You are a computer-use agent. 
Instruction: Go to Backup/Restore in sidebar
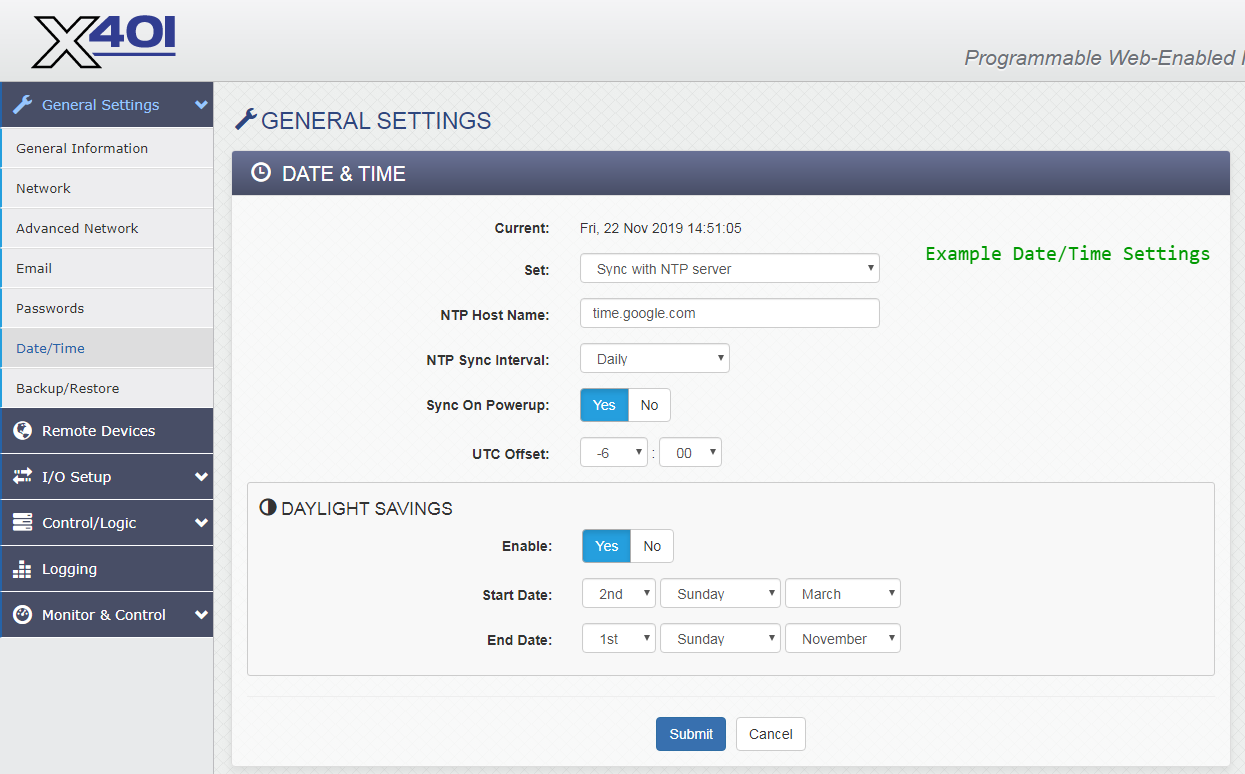pyautogui.click(x=67, y=388)
